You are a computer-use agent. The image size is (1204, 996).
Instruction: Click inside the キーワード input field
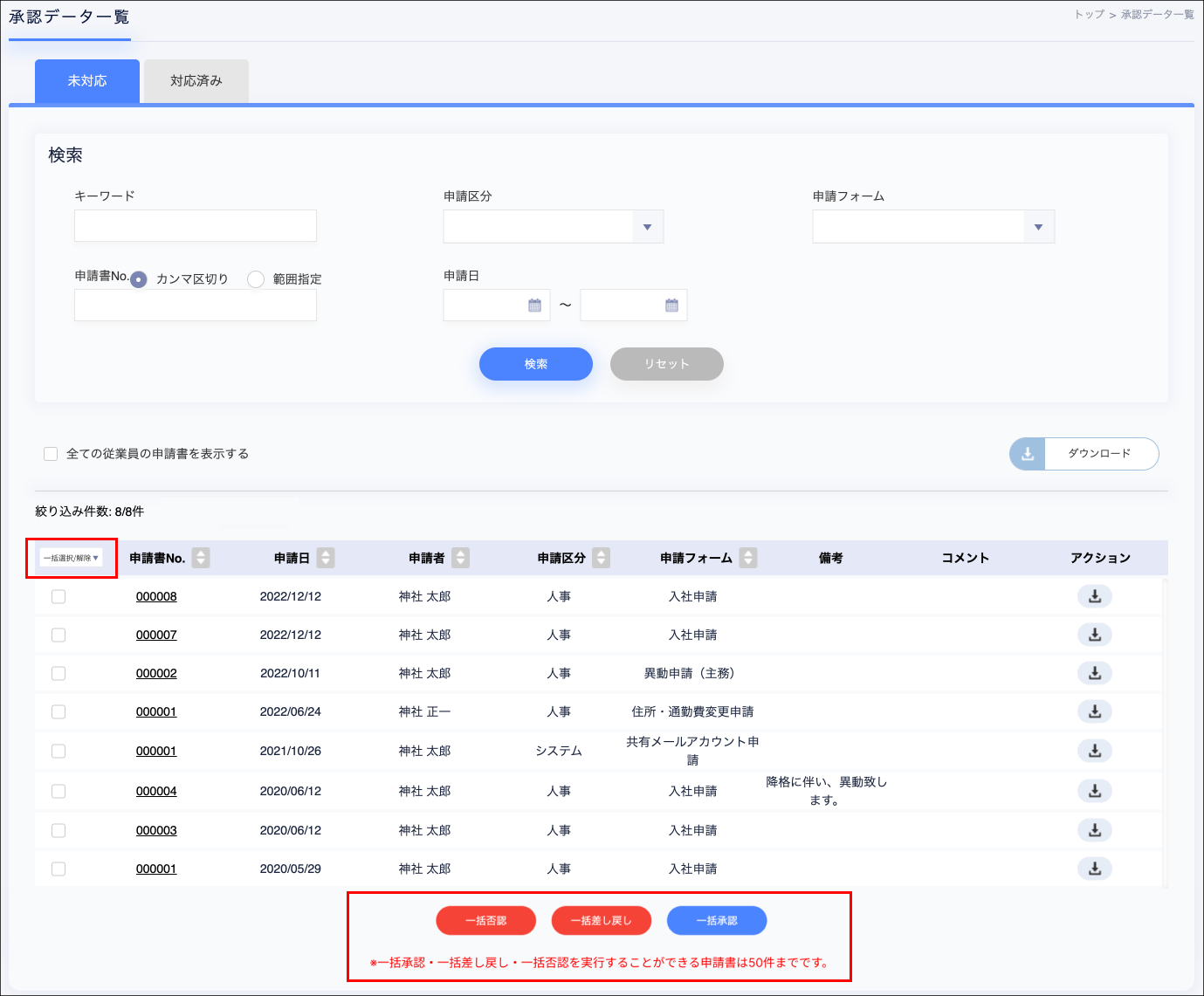point(196,226)
